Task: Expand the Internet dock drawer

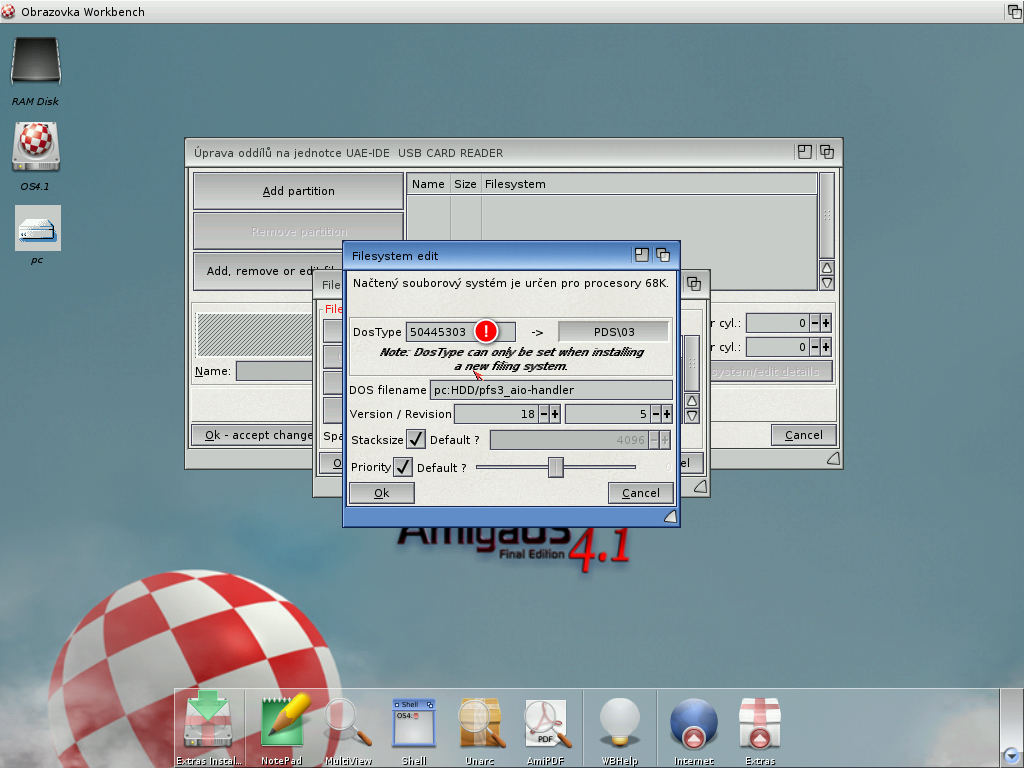Action: coord(694,724)
